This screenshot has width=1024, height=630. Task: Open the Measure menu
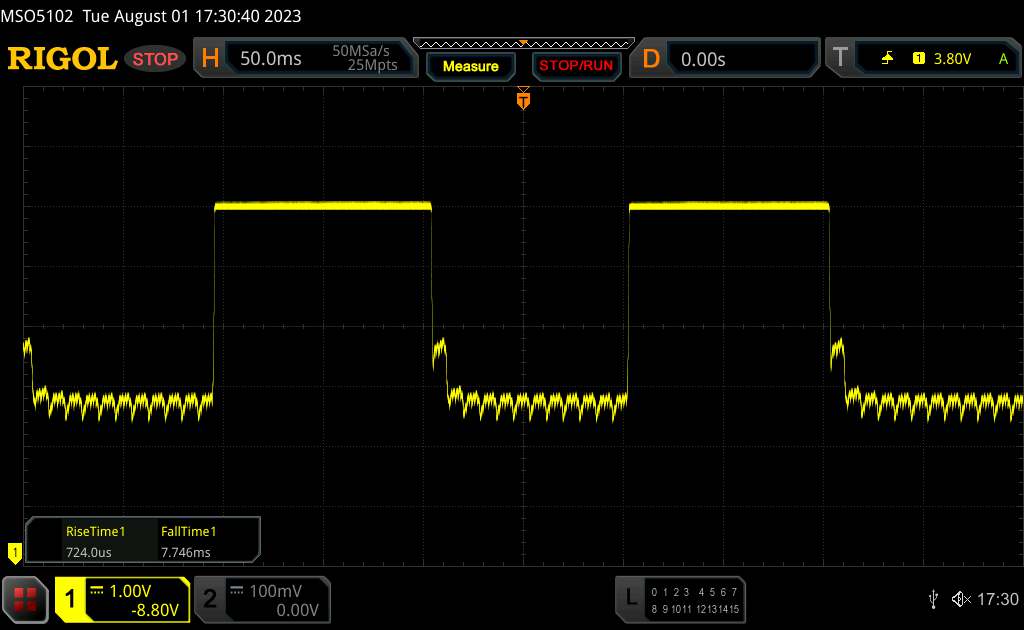click(470, 66)
